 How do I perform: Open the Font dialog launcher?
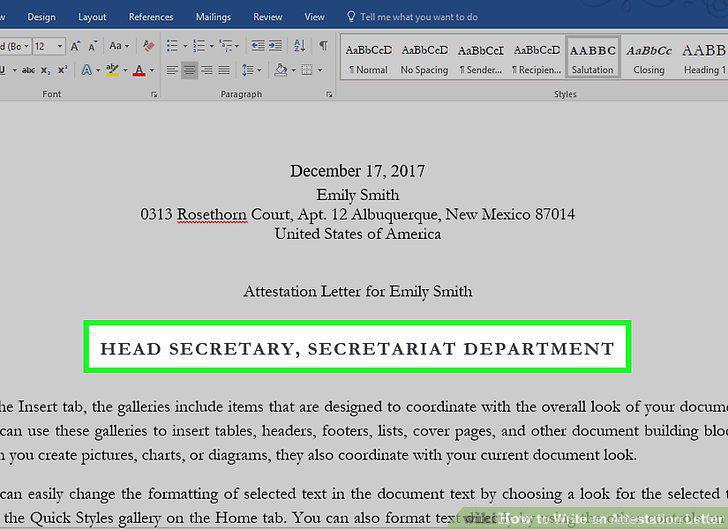point(154,94)
